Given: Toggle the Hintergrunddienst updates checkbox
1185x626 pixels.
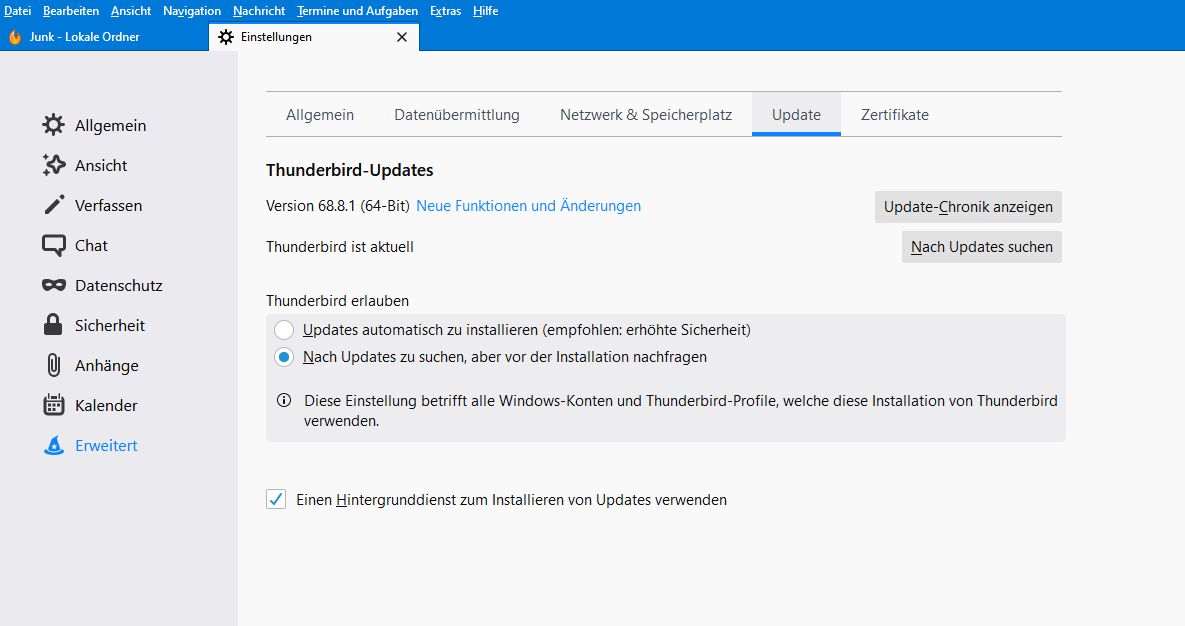Looking at the screenshot, I should [276, 499].
